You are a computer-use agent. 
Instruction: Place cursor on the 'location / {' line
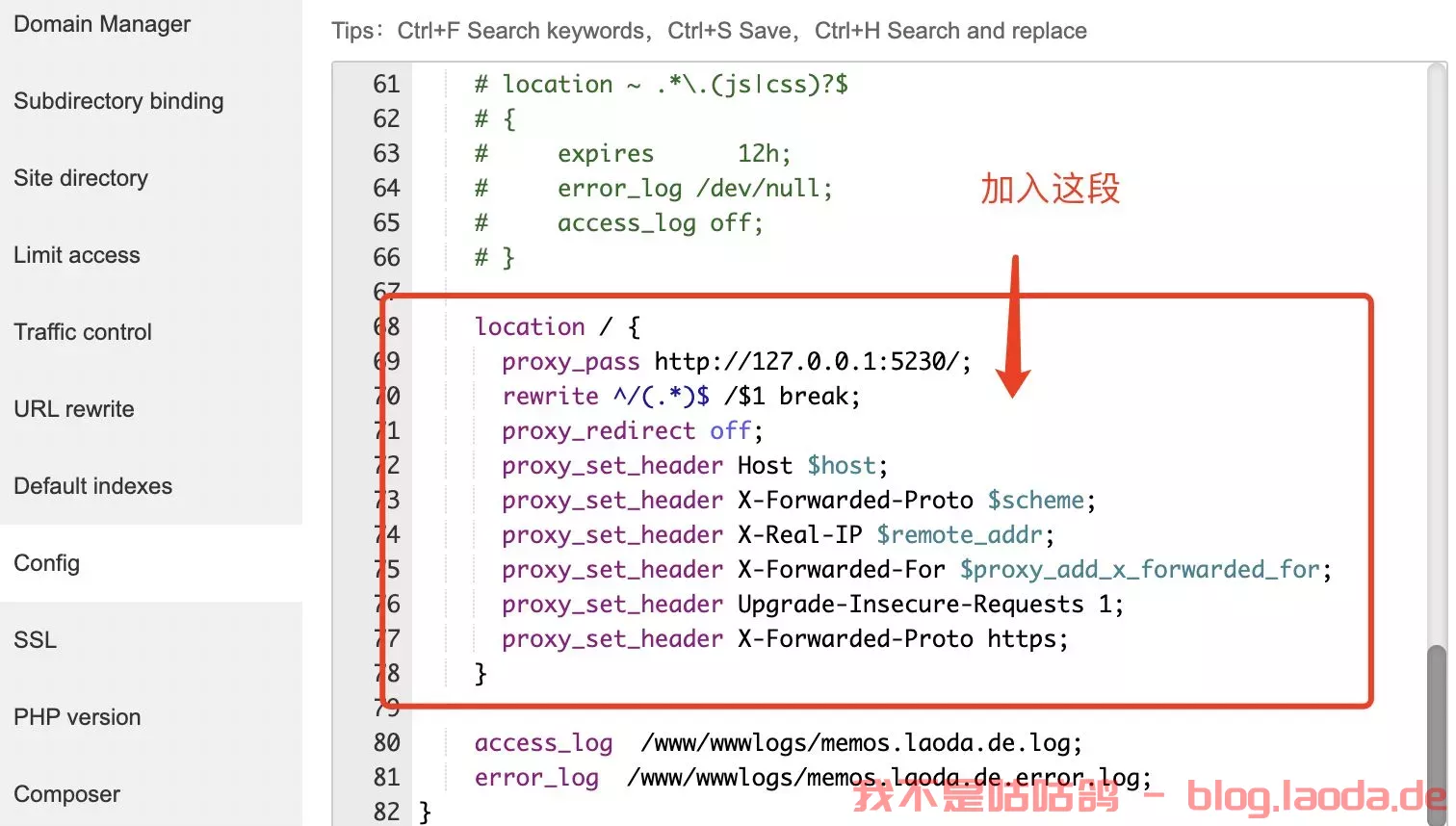[557, 327]
